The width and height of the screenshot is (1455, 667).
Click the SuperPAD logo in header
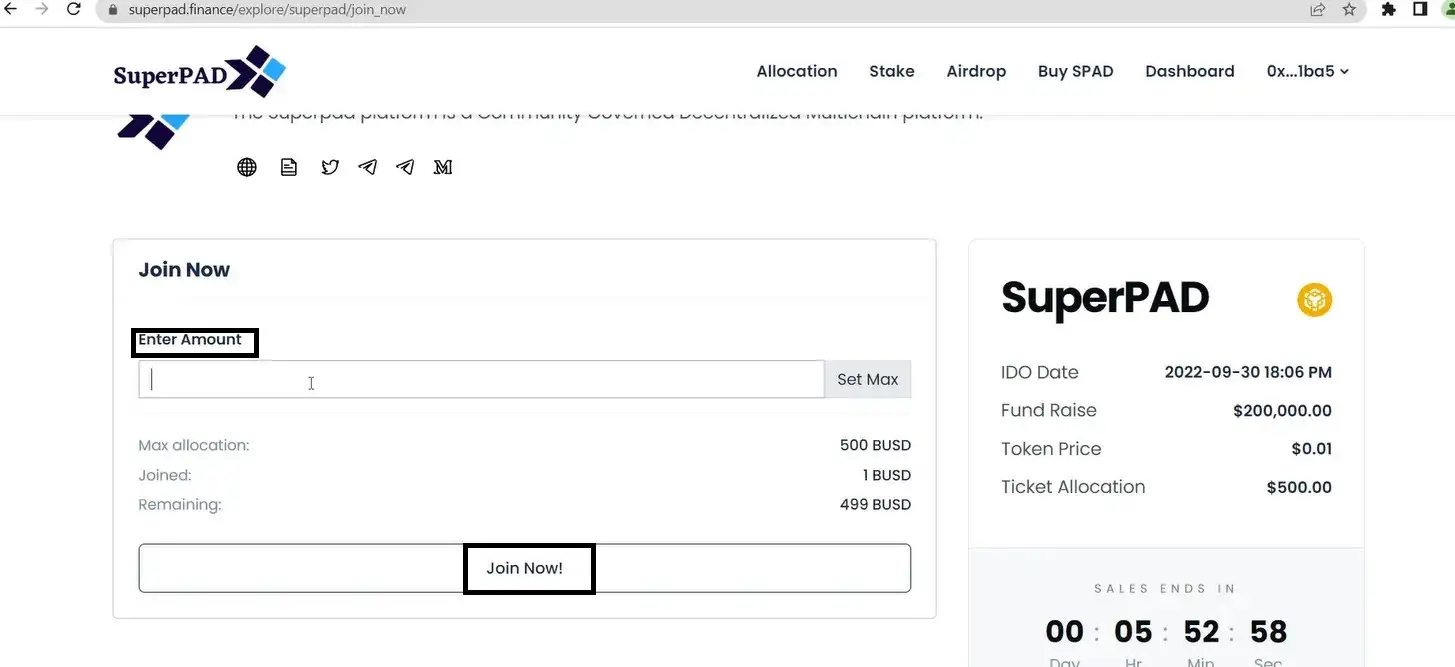pyautogui.click(x=200, y=72)
